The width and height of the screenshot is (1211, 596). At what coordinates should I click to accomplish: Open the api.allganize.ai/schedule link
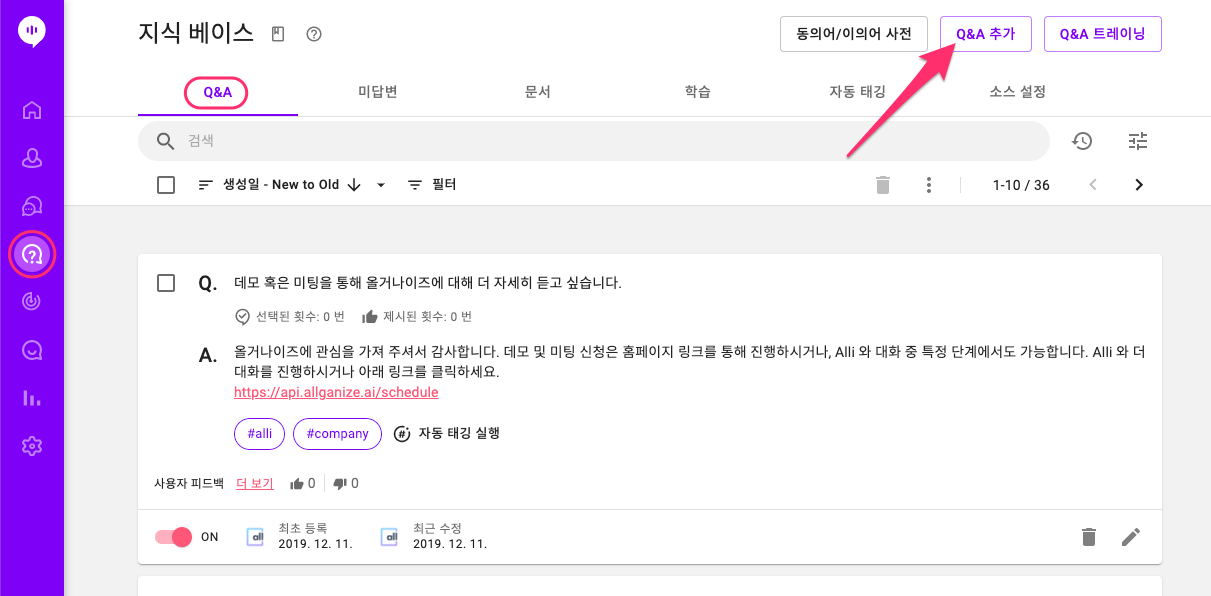pos(336,392)
